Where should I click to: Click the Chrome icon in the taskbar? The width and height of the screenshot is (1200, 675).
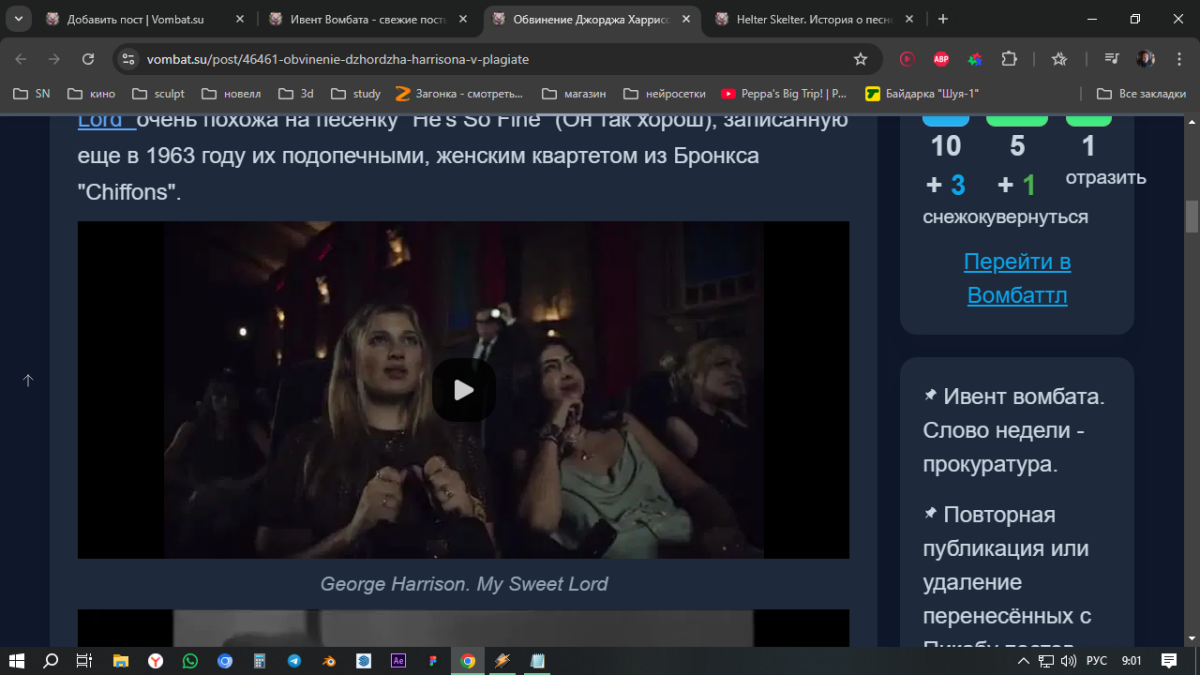467,660
